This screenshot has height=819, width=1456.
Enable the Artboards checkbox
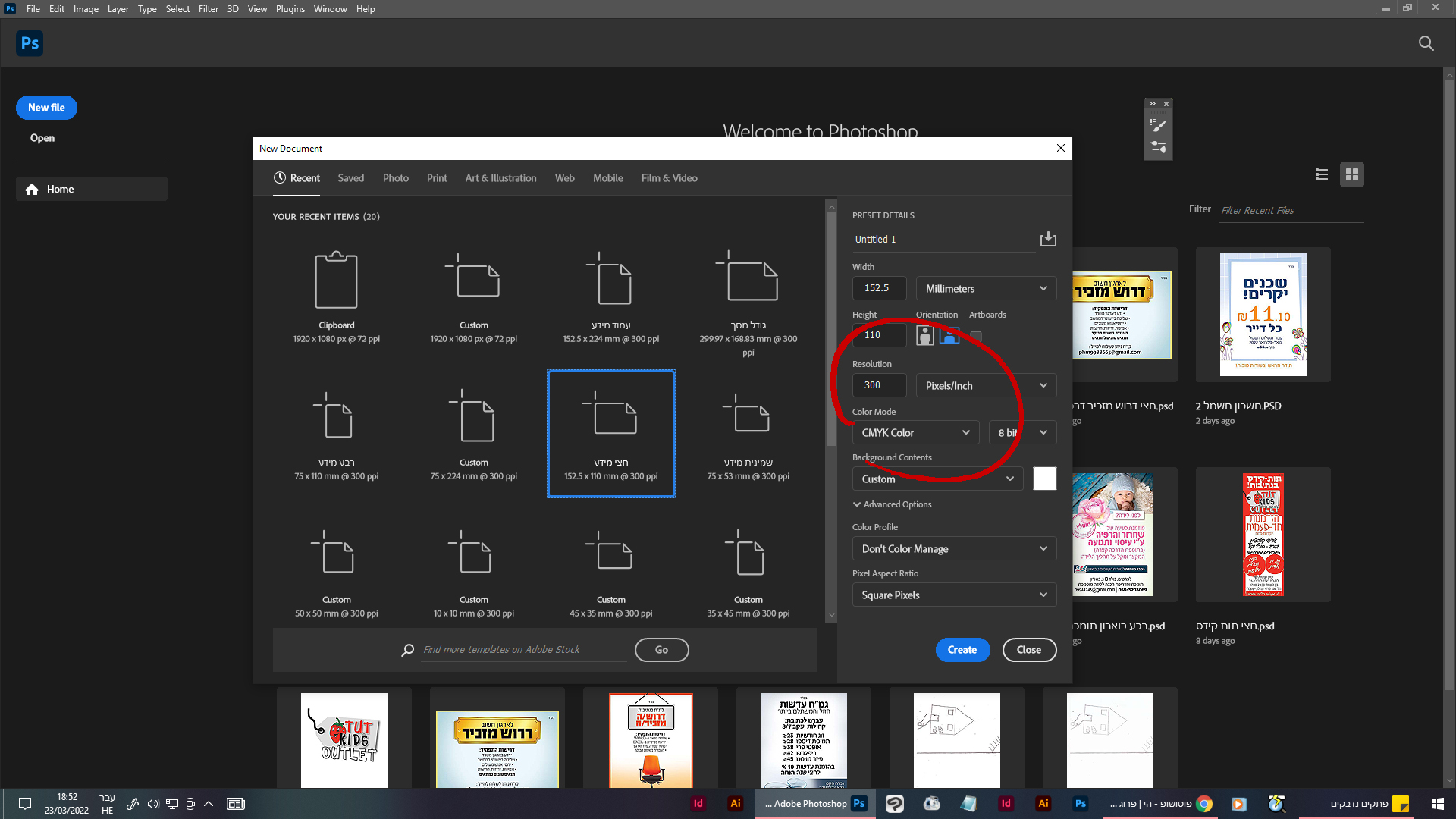tap(976, 336)
